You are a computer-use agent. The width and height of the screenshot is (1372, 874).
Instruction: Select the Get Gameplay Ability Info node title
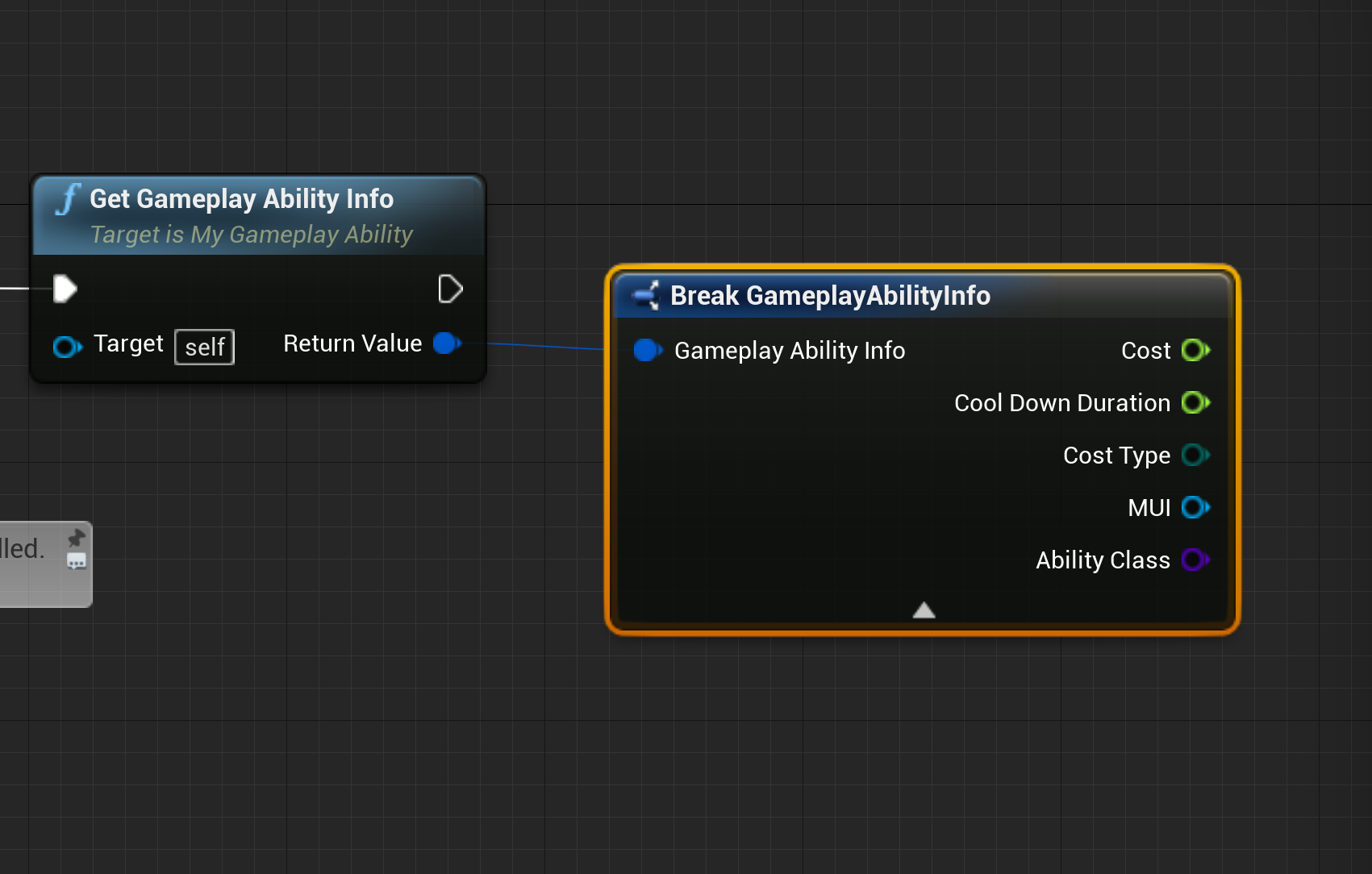click(241, 199)
